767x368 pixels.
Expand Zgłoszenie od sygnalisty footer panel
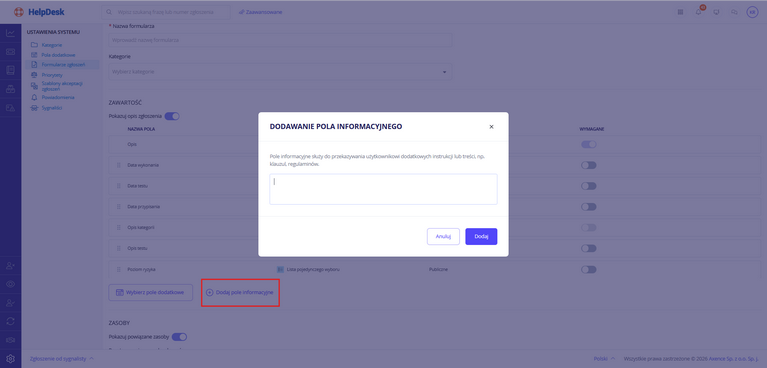[x=62, y=359]
